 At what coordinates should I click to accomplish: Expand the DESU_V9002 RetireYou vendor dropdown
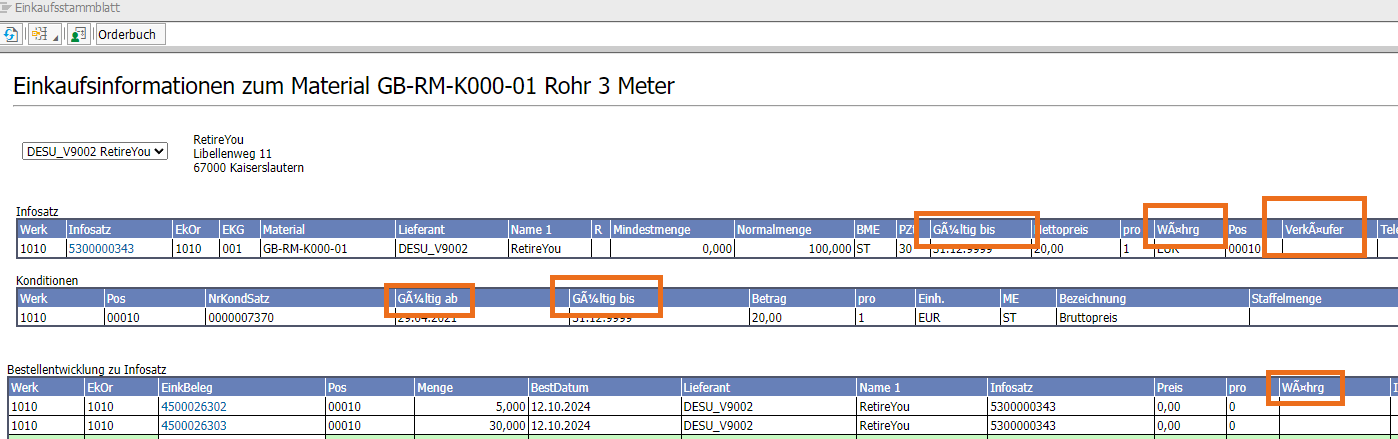click(x=96, y=152)
